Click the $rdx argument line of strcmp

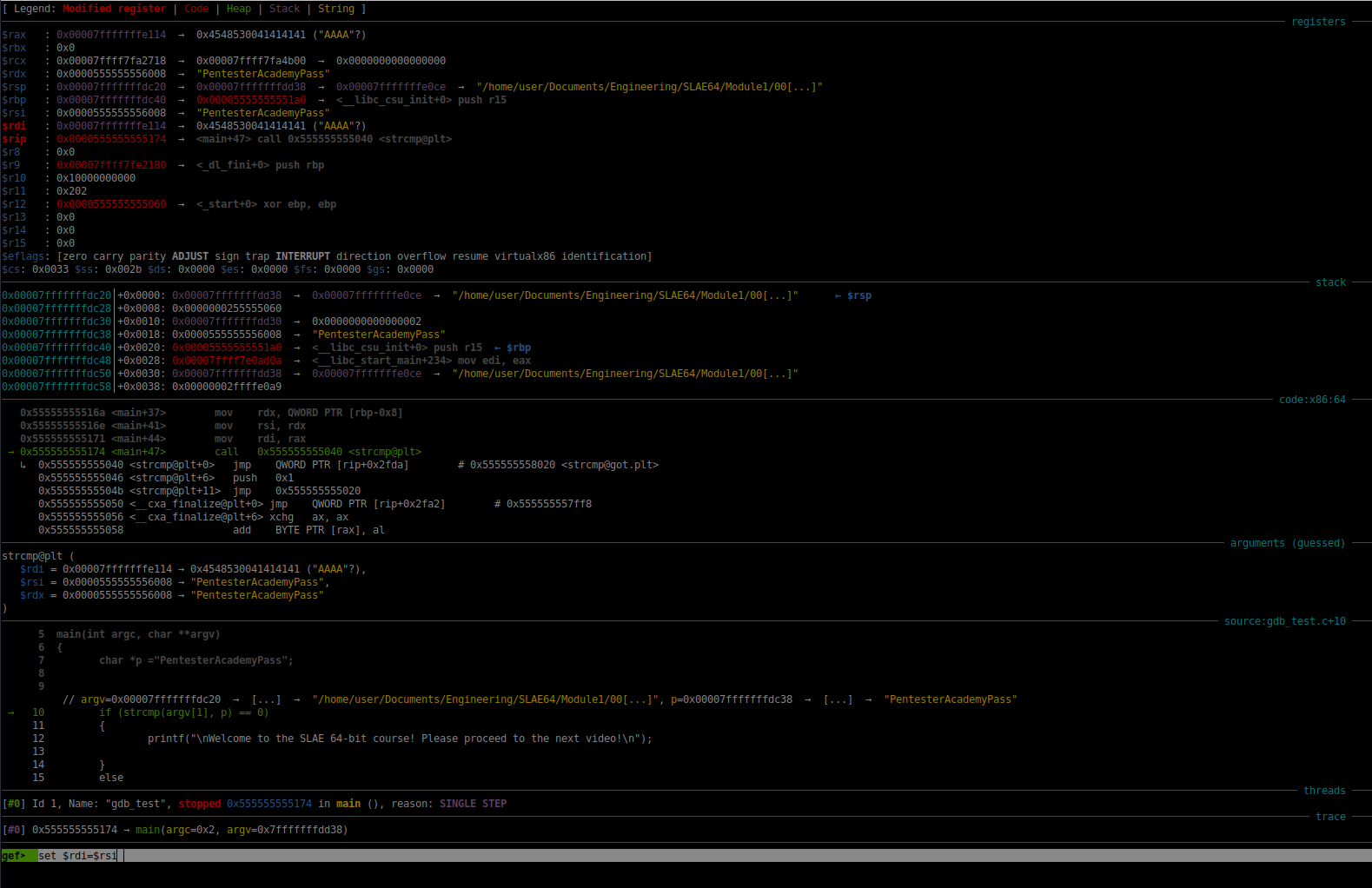(x=172, y=595)
